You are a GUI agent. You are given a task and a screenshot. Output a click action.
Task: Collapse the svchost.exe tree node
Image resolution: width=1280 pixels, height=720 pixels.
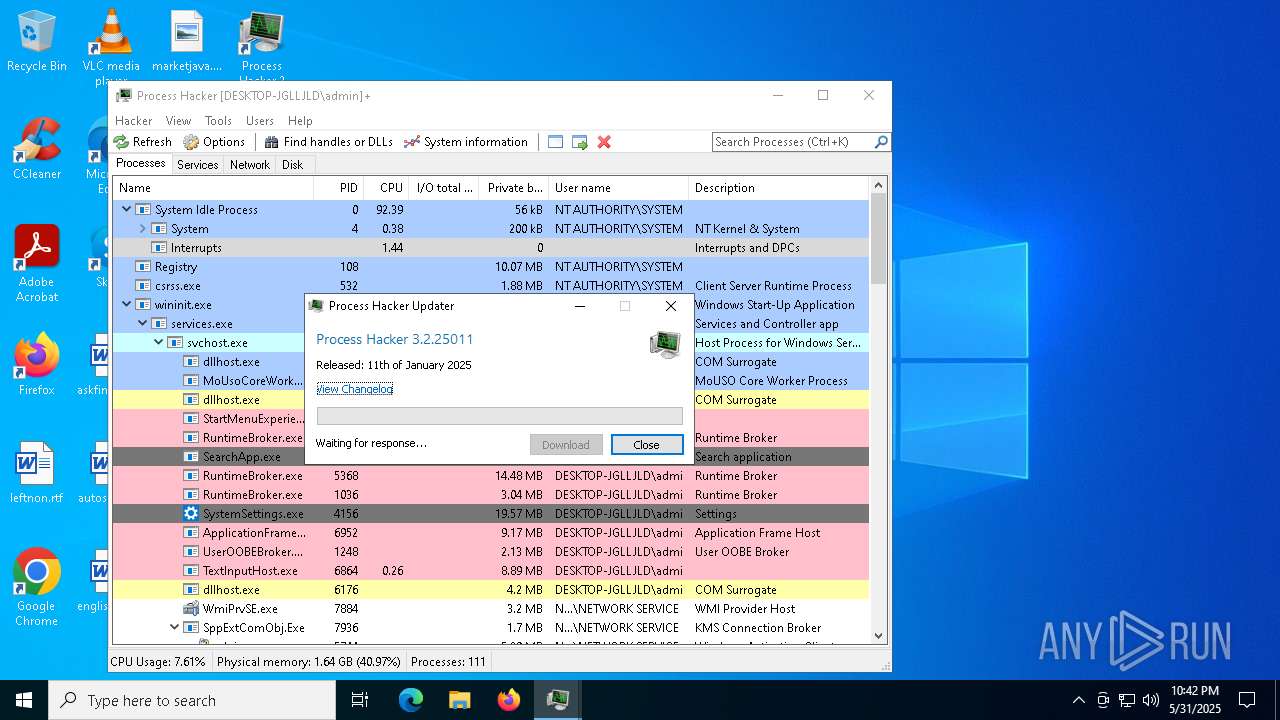tap(159, 343)
